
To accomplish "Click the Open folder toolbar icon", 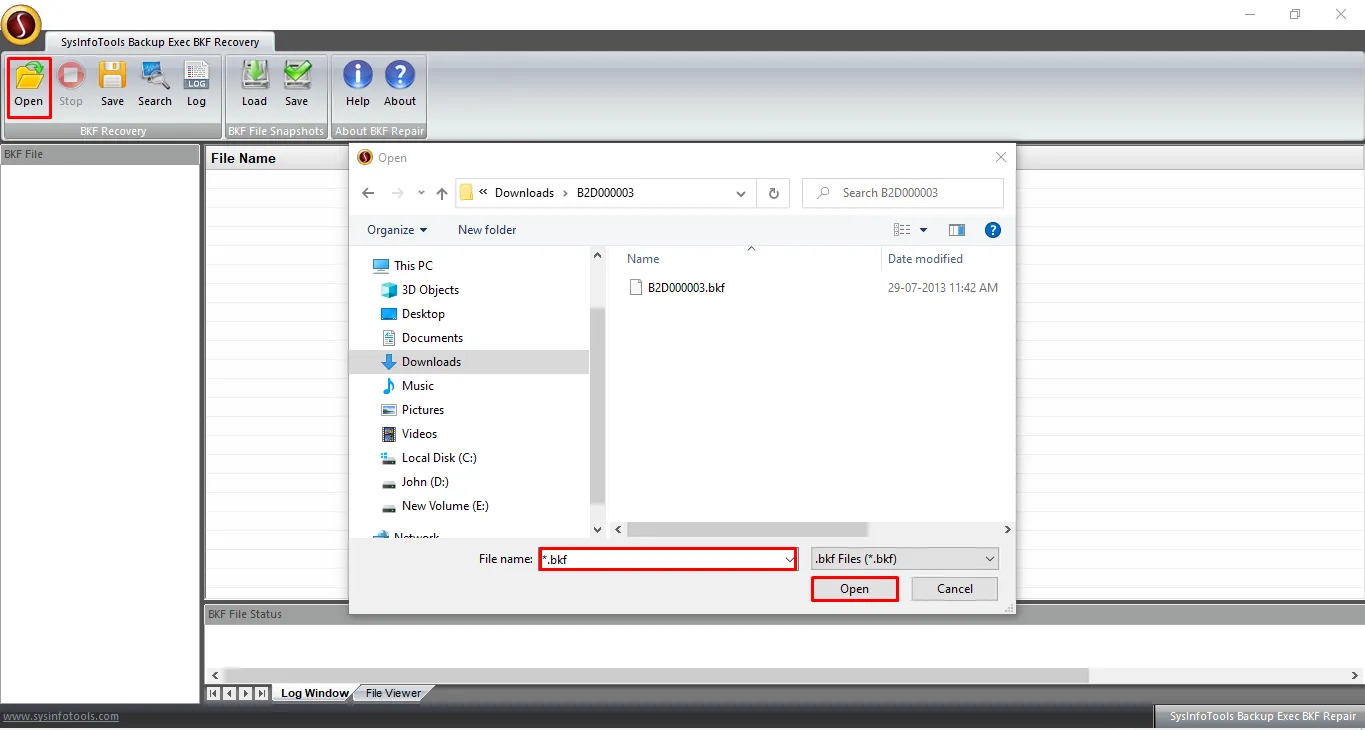I will tap(29, 85).
